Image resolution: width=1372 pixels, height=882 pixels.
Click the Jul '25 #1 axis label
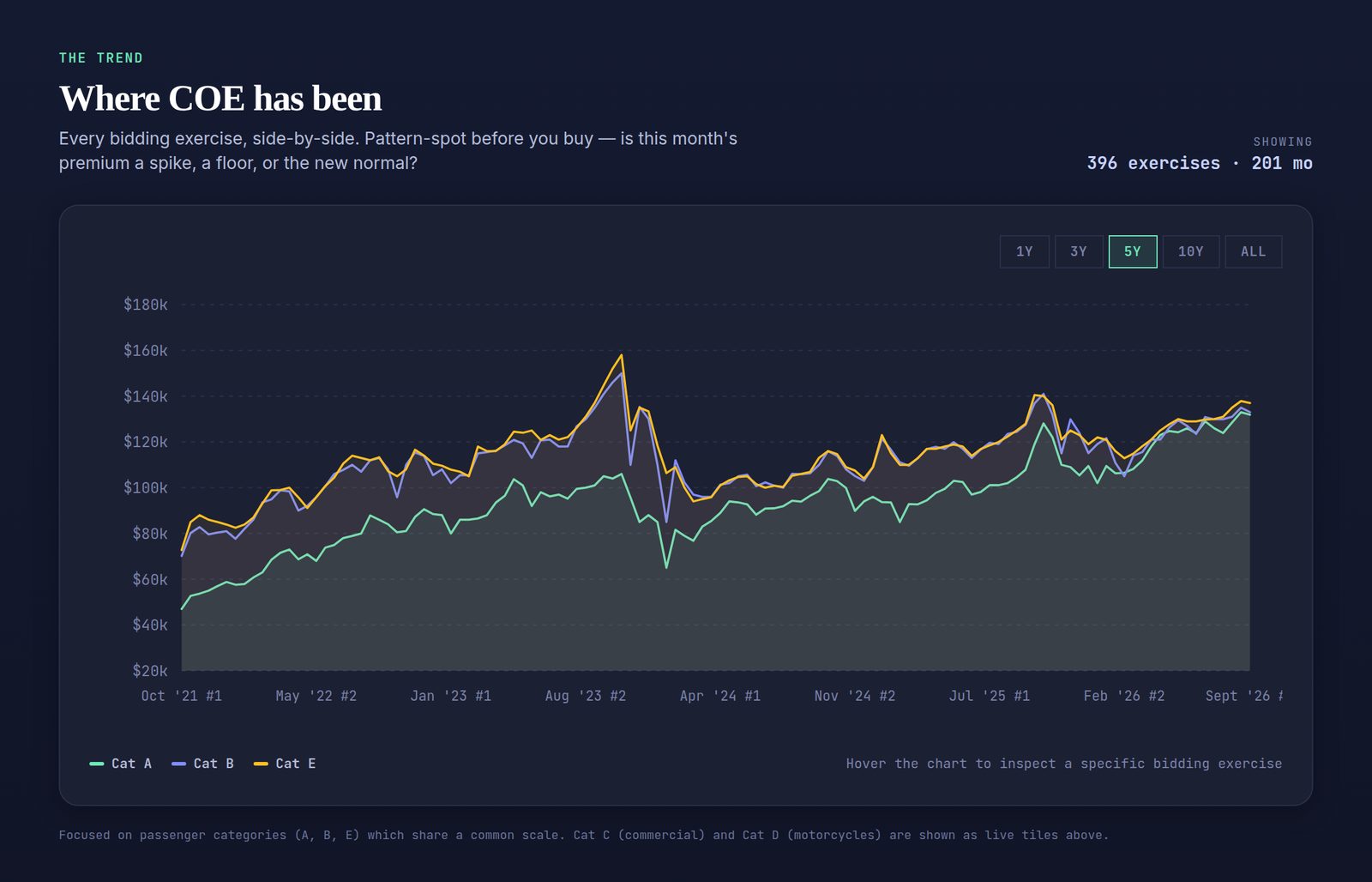click(990, 696)
